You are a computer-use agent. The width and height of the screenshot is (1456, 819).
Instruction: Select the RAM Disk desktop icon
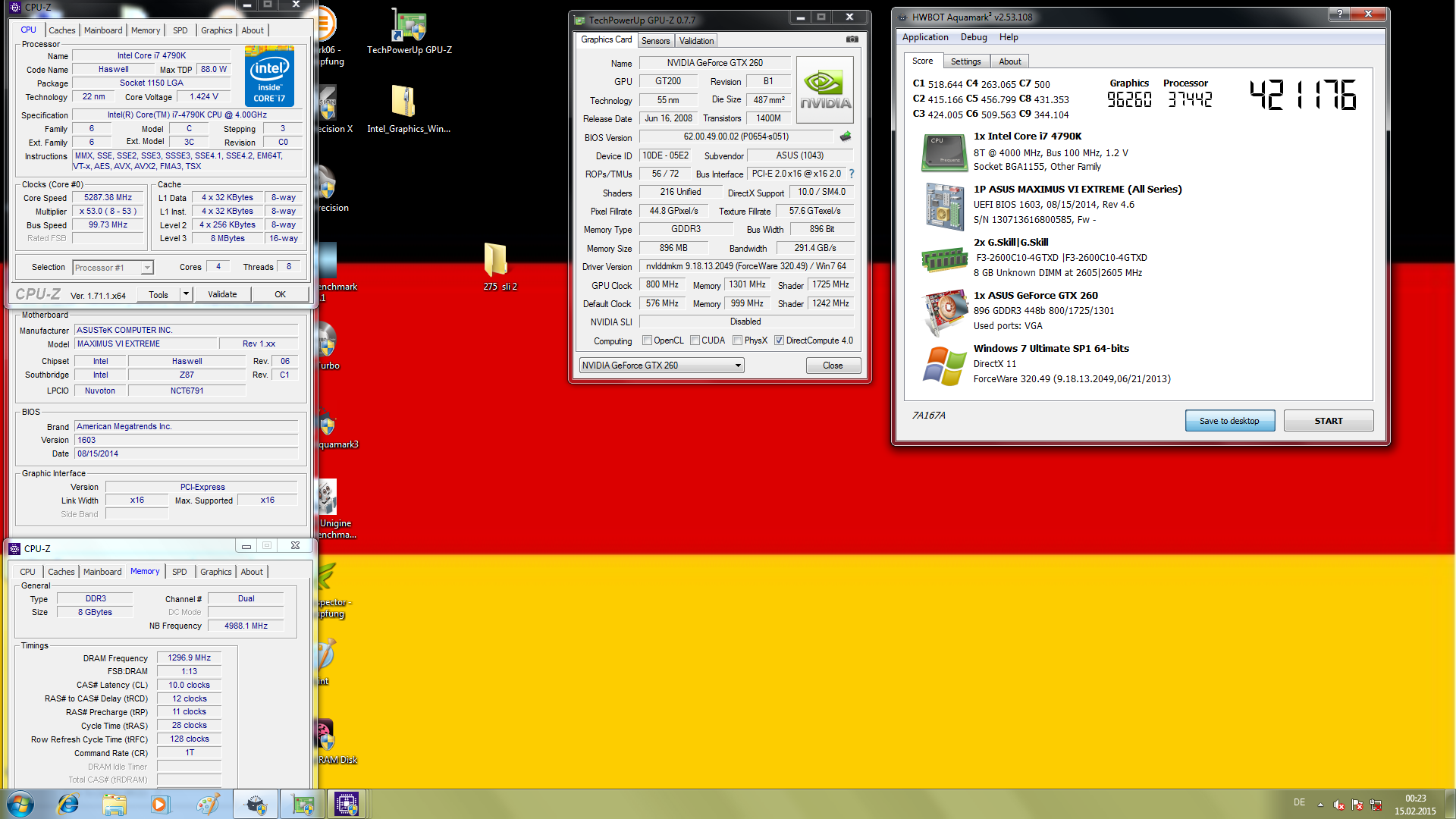pyautogui.click(x=337, y=742)
